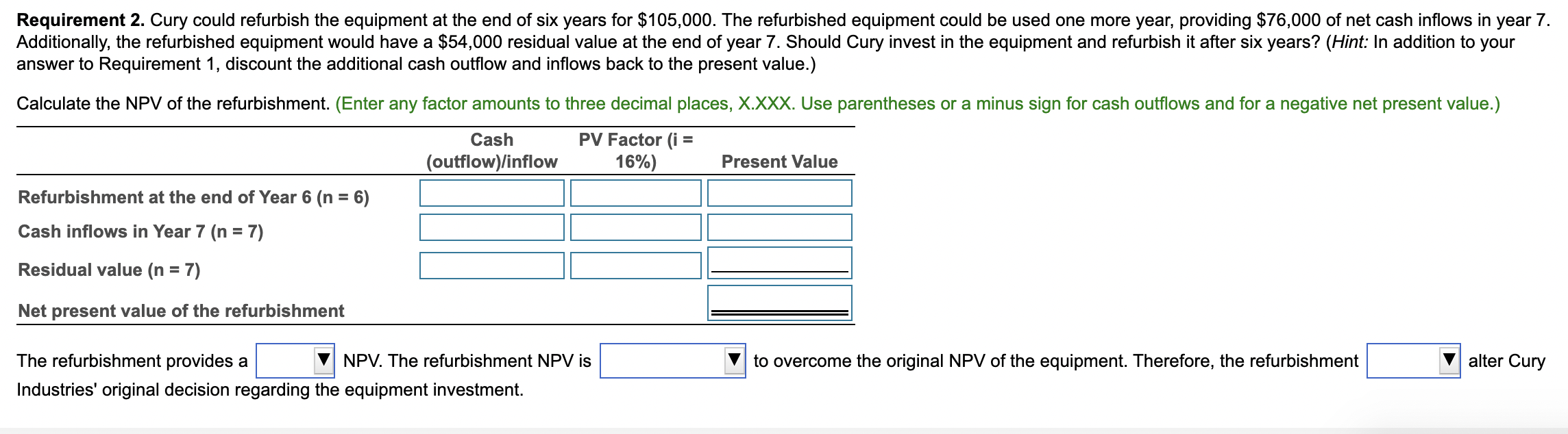Click the Cash outflow field for Refurbishment Year 6

491,194
